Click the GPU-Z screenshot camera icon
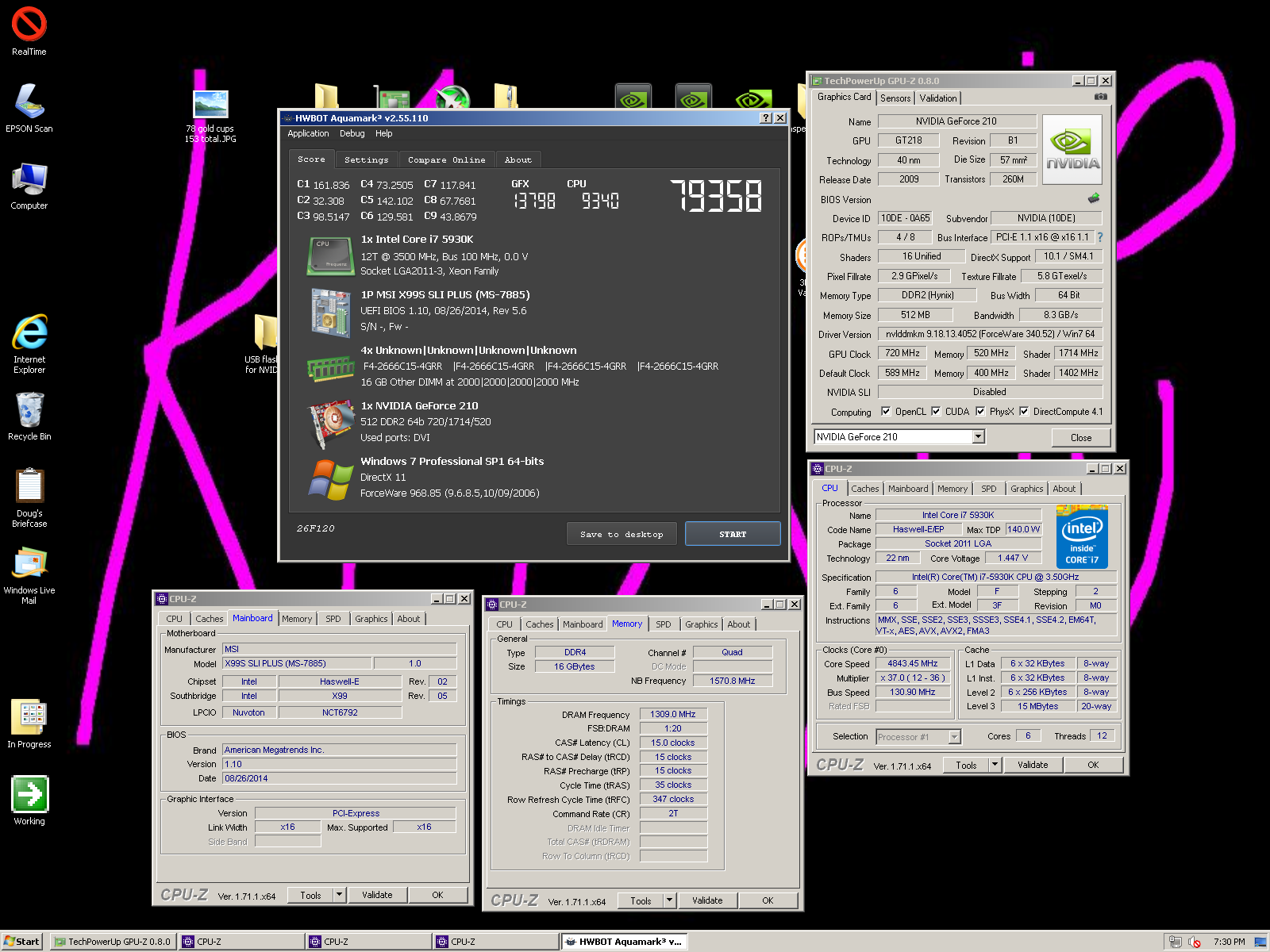This screenshot has height=952, width=1270. click(1101, 97)
